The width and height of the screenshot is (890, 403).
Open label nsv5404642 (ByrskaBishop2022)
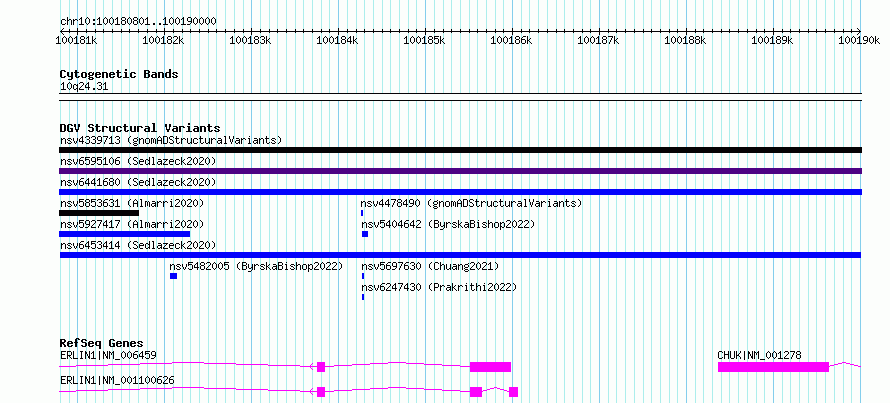(448, 224)
